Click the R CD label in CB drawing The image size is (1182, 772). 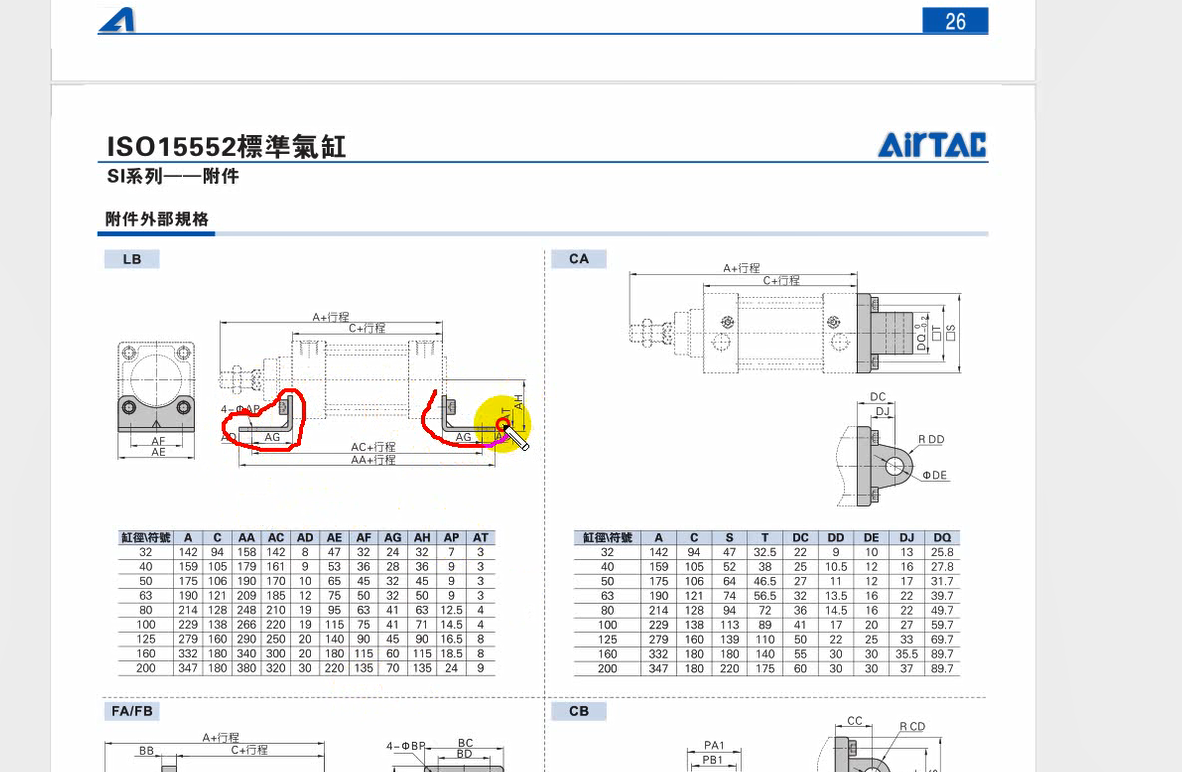click(912, 727)
